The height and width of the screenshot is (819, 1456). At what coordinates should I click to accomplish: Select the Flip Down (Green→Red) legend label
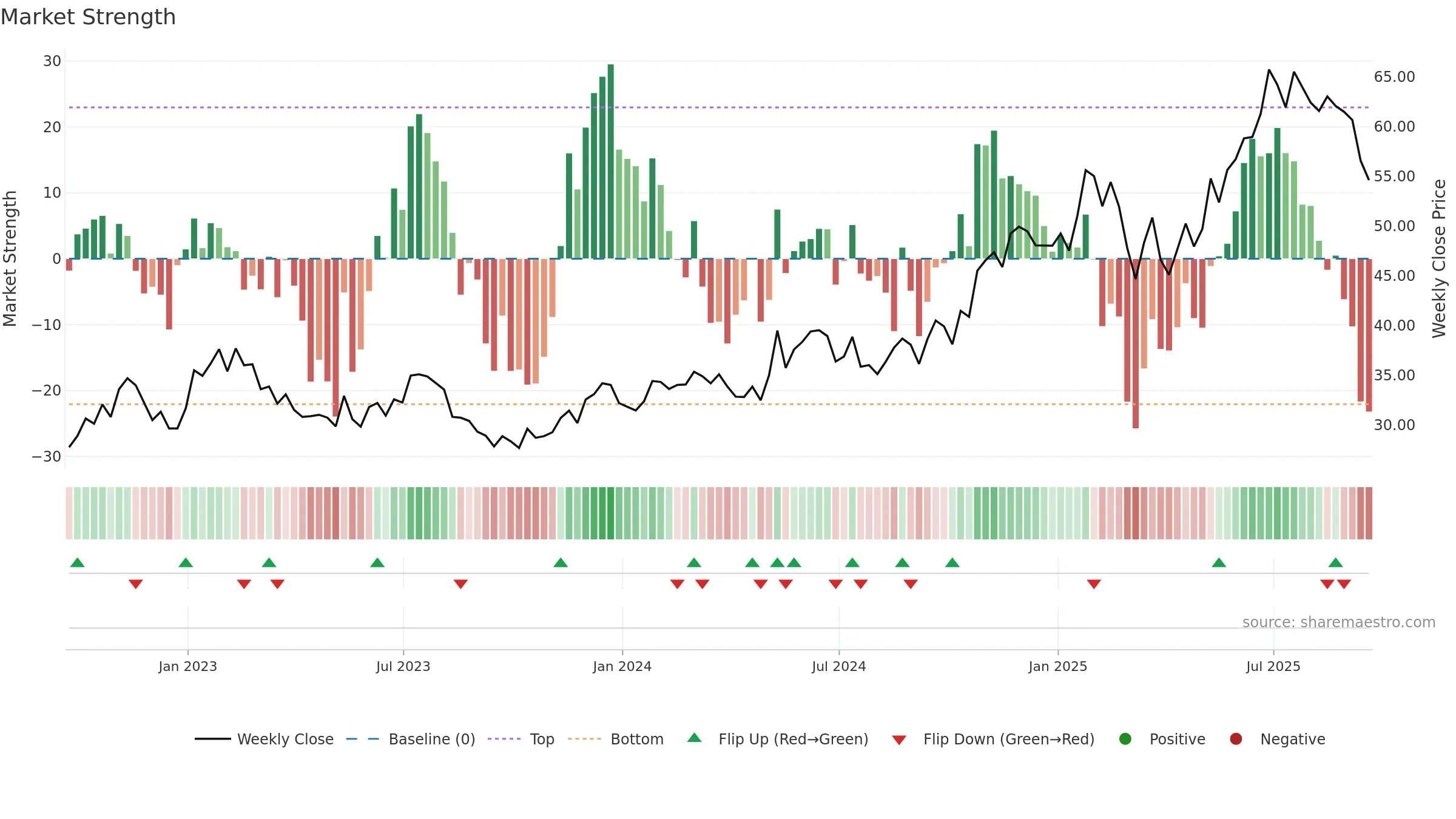(x=1009, y=739)
